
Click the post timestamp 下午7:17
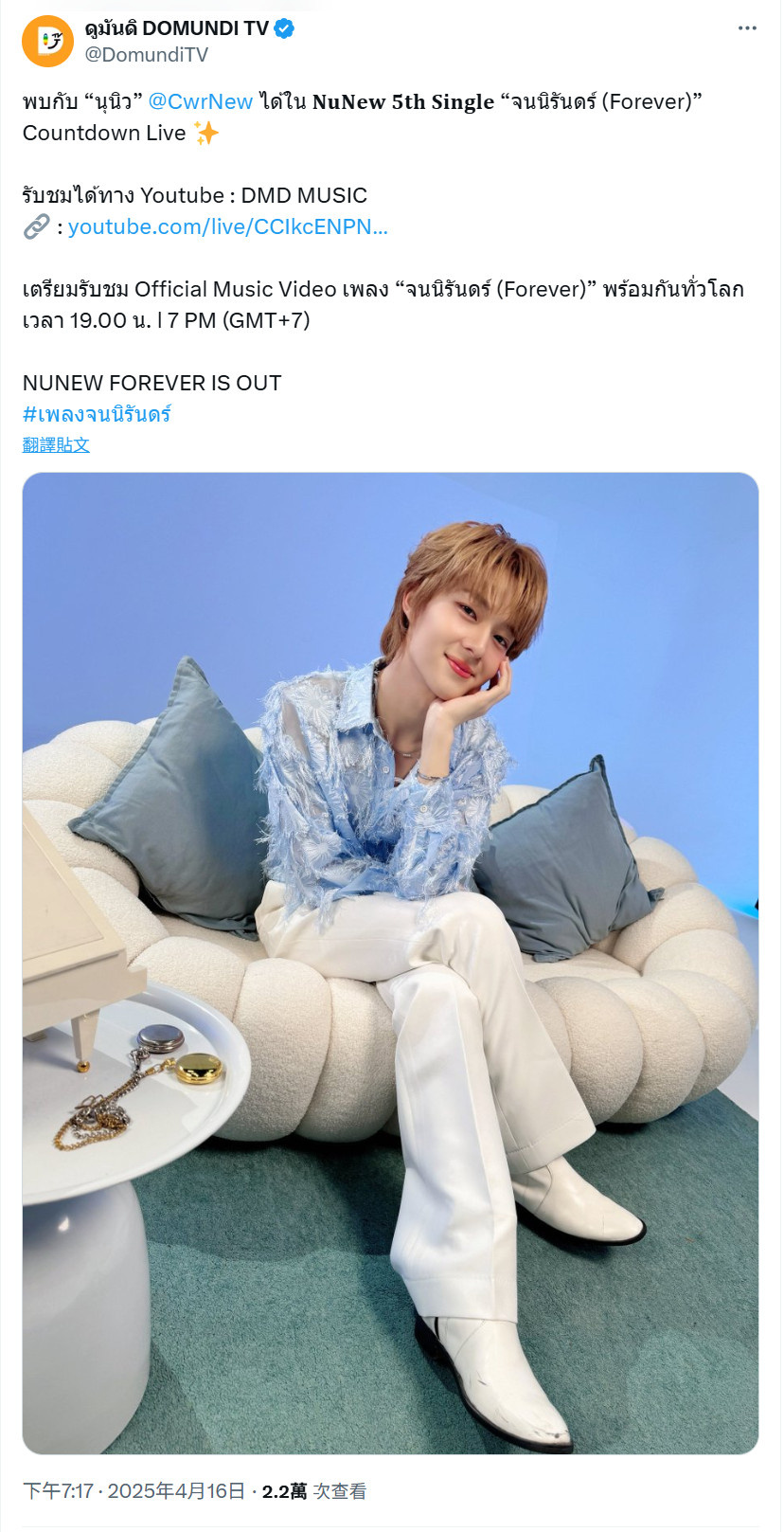pos(58,1491)
